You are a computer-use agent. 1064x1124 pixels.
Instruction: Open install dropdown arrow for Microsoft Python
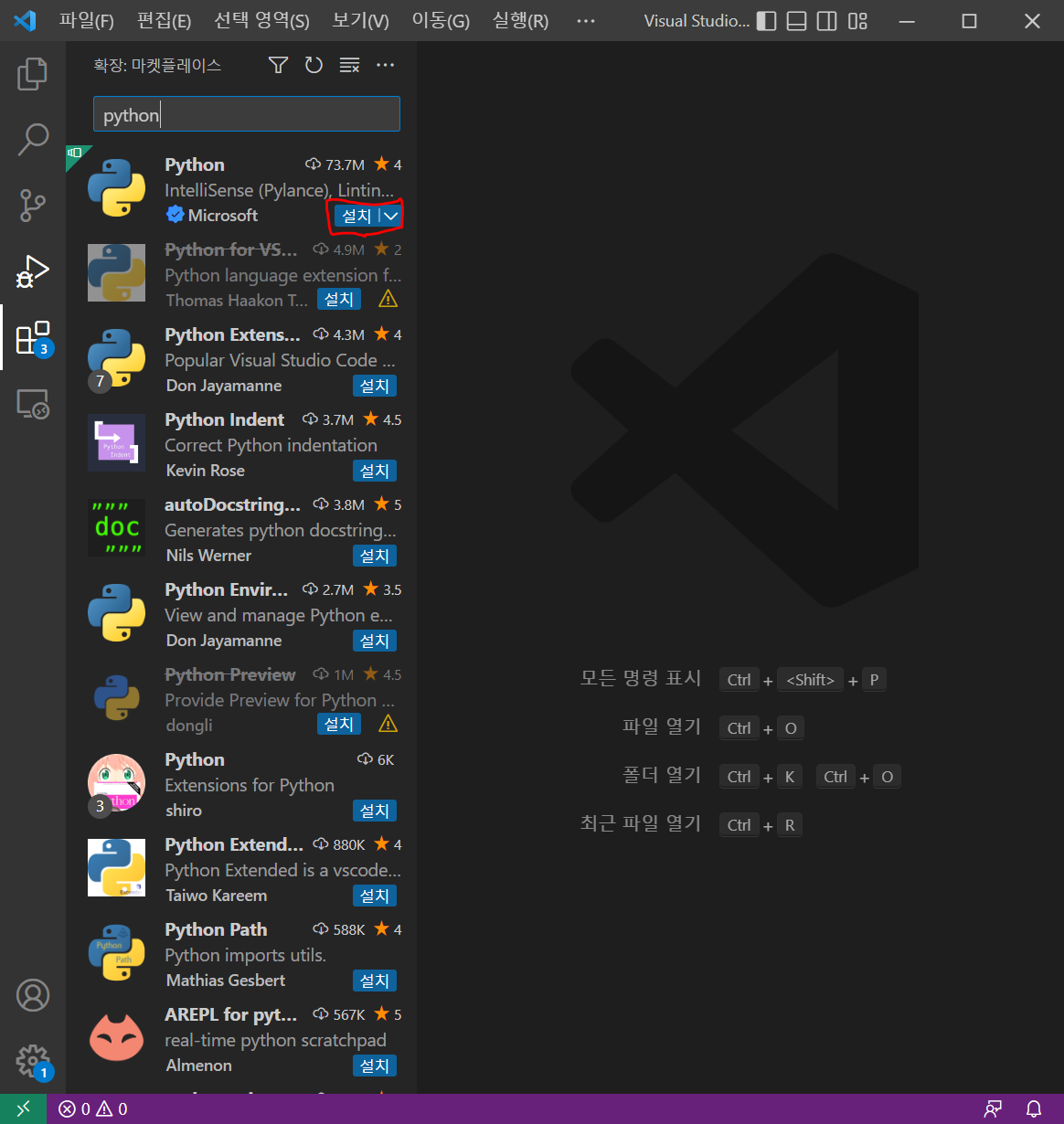click(x=390, y=216)
